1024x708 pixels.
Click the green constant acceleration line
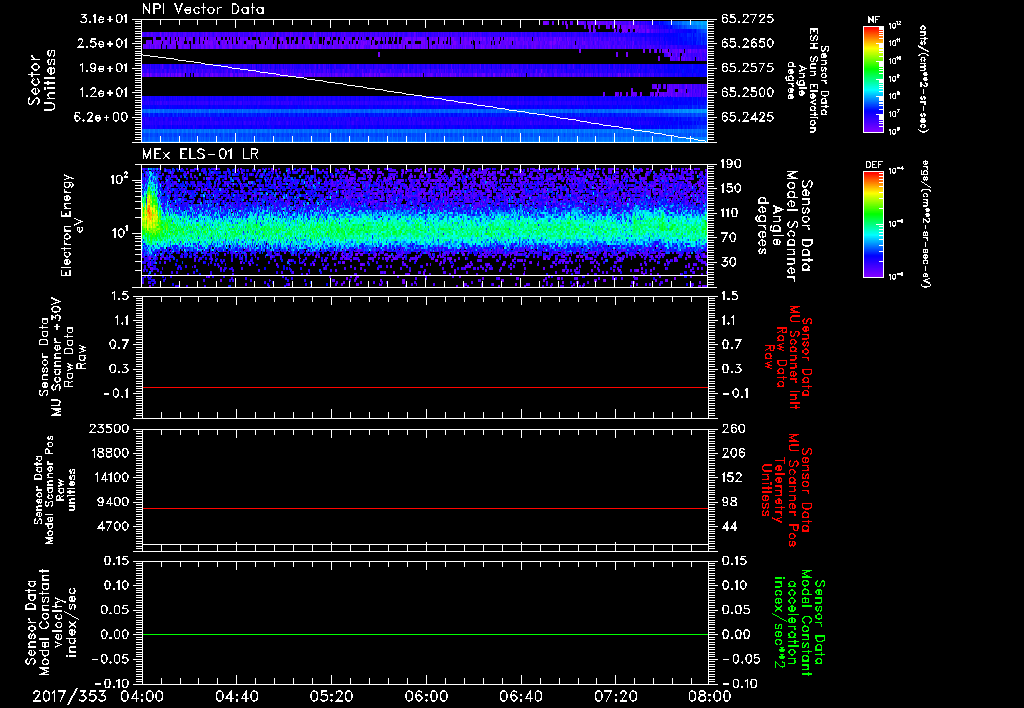425,635
